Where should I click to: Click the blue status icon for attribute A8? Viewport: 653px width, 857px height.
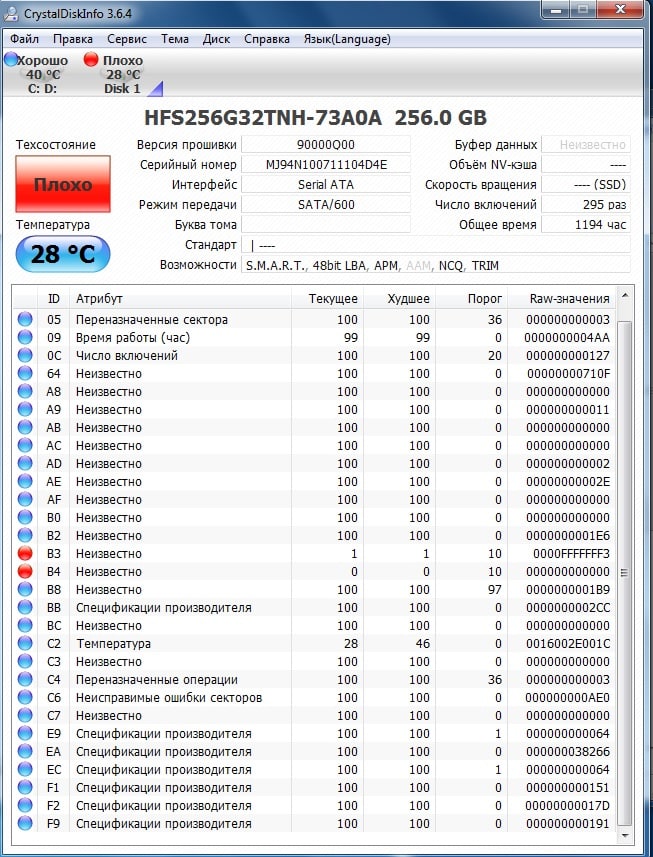(x=25, y=391)
